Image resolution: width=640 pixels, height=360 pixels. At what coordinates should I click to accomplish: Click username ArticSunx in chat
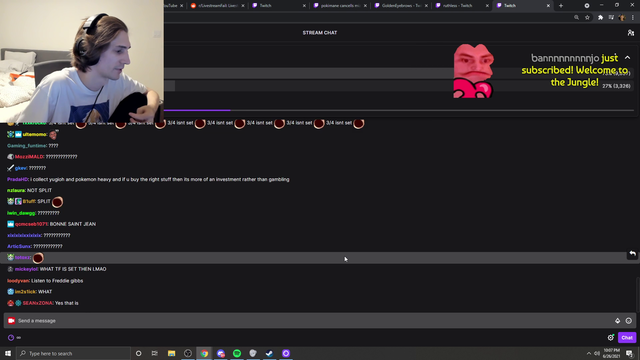(19, 247)
